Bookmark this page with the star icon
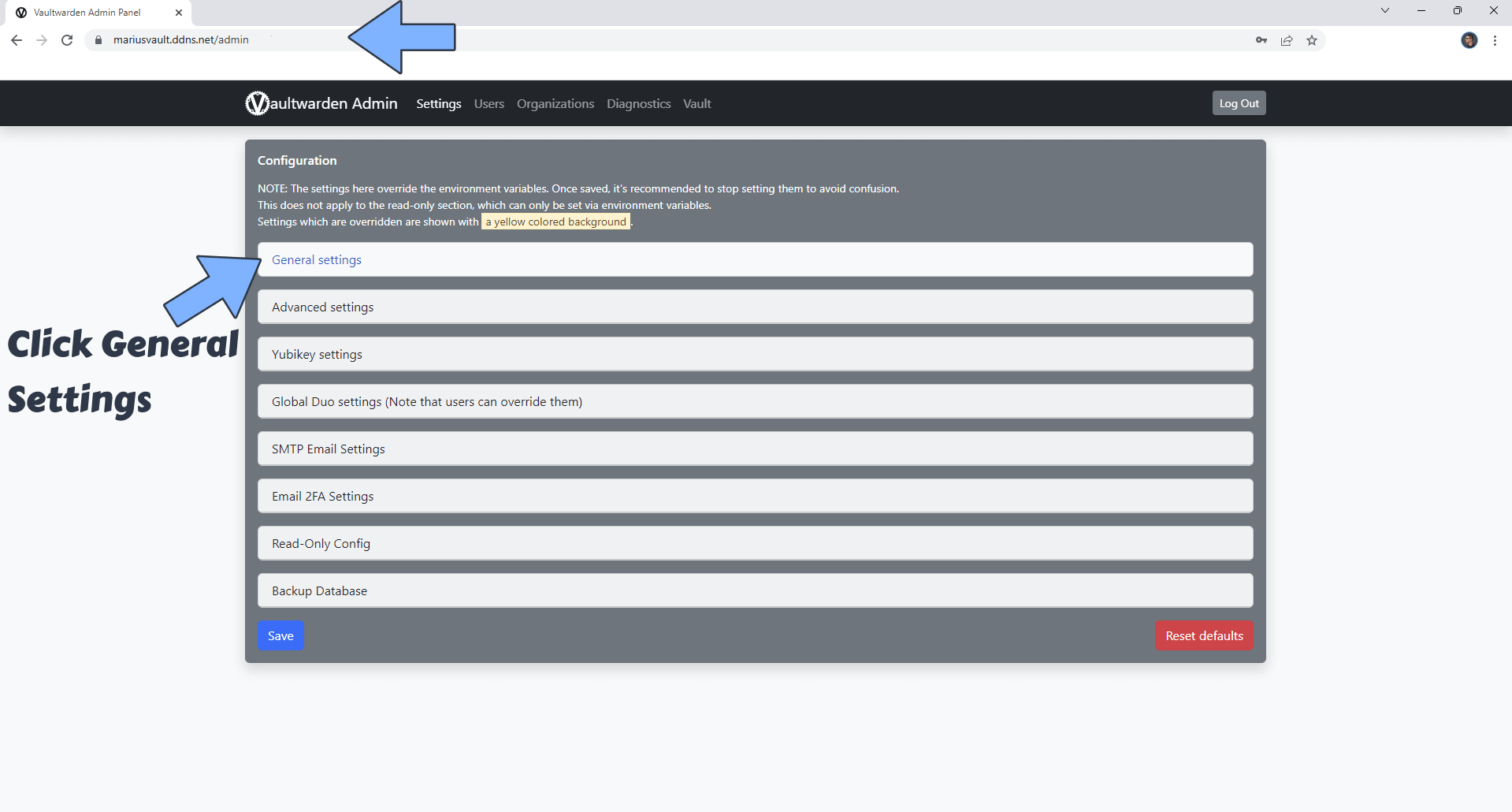 (x=1311, y=40)
